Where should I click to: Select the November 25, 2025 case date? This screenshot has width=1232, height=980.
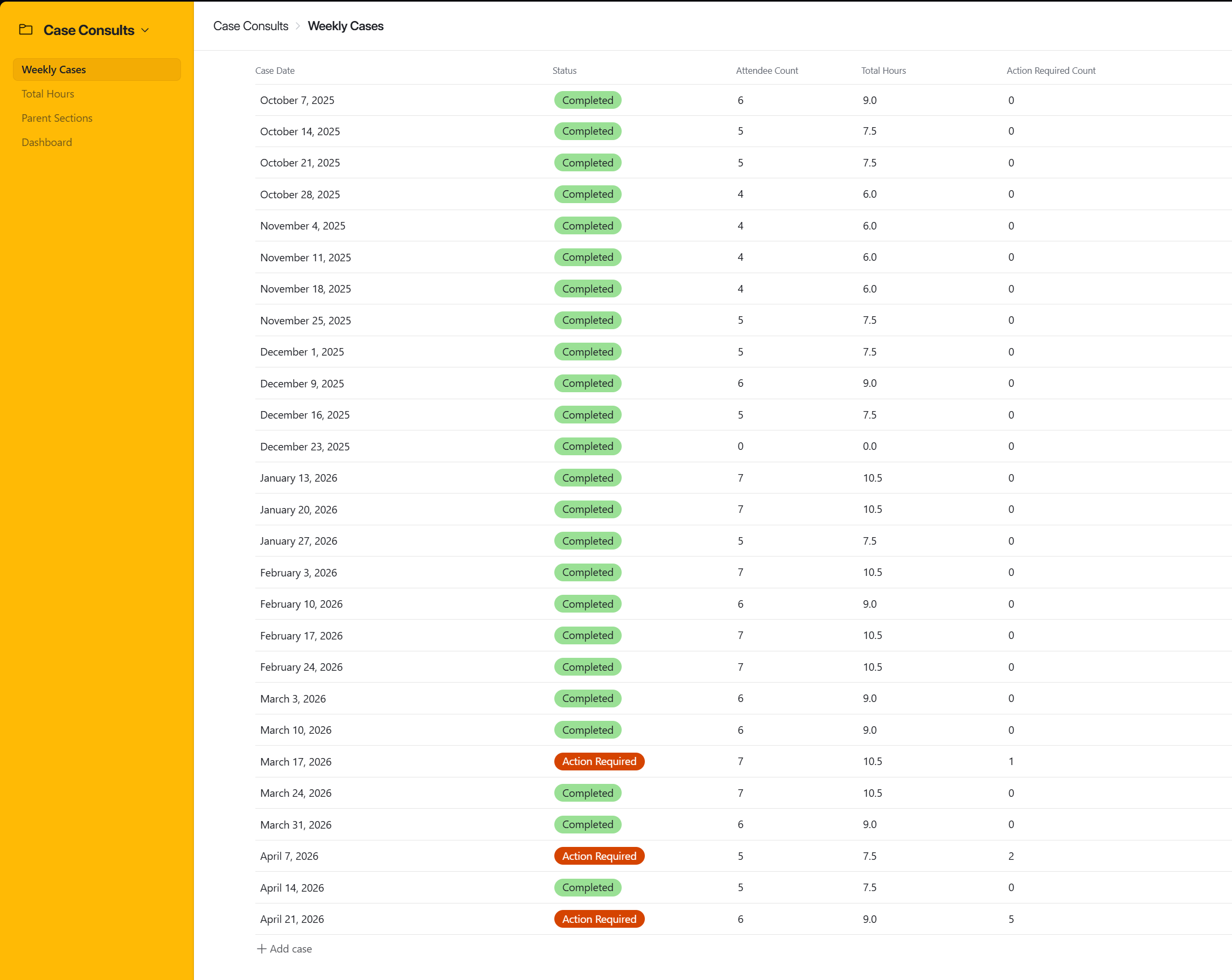(306, 321)
